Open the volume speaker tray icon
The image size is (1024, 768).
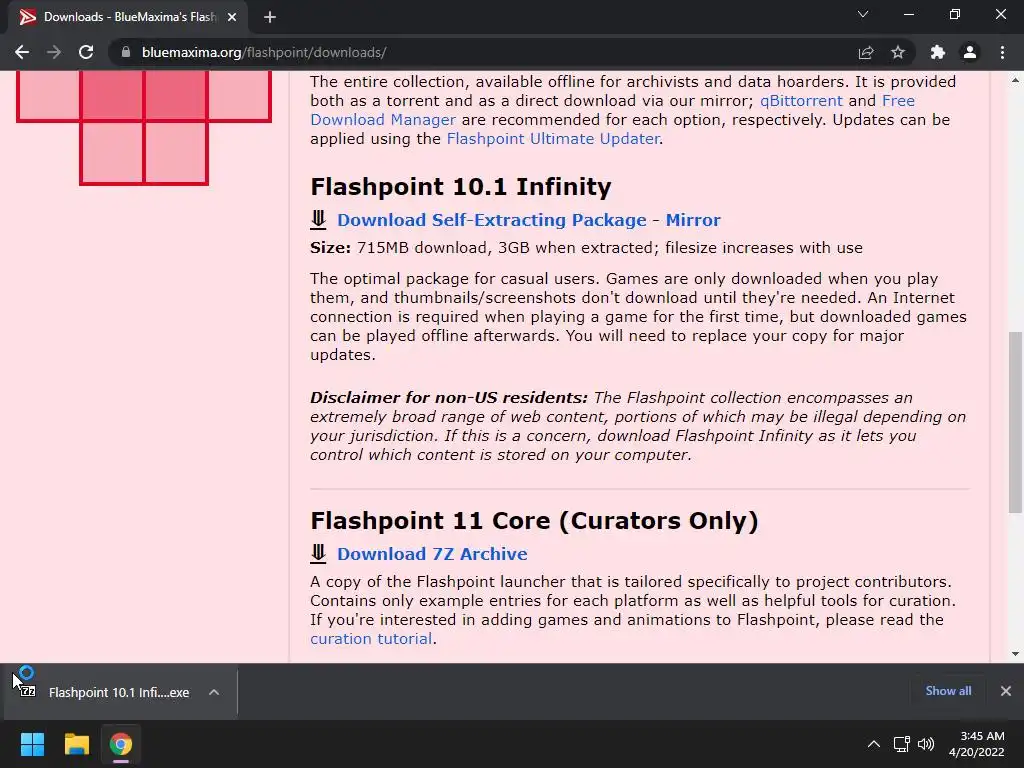(x=926, y=744)
